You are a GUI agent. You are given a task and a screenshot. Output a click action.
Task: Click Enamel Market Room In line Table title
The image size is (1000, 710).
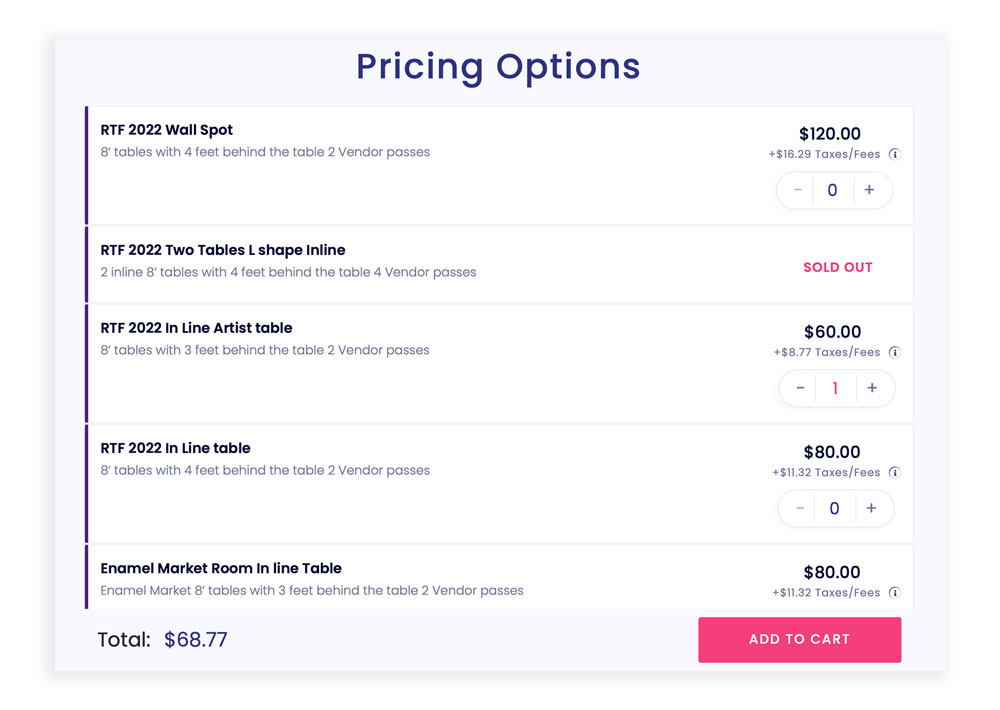tap(221, 568)
